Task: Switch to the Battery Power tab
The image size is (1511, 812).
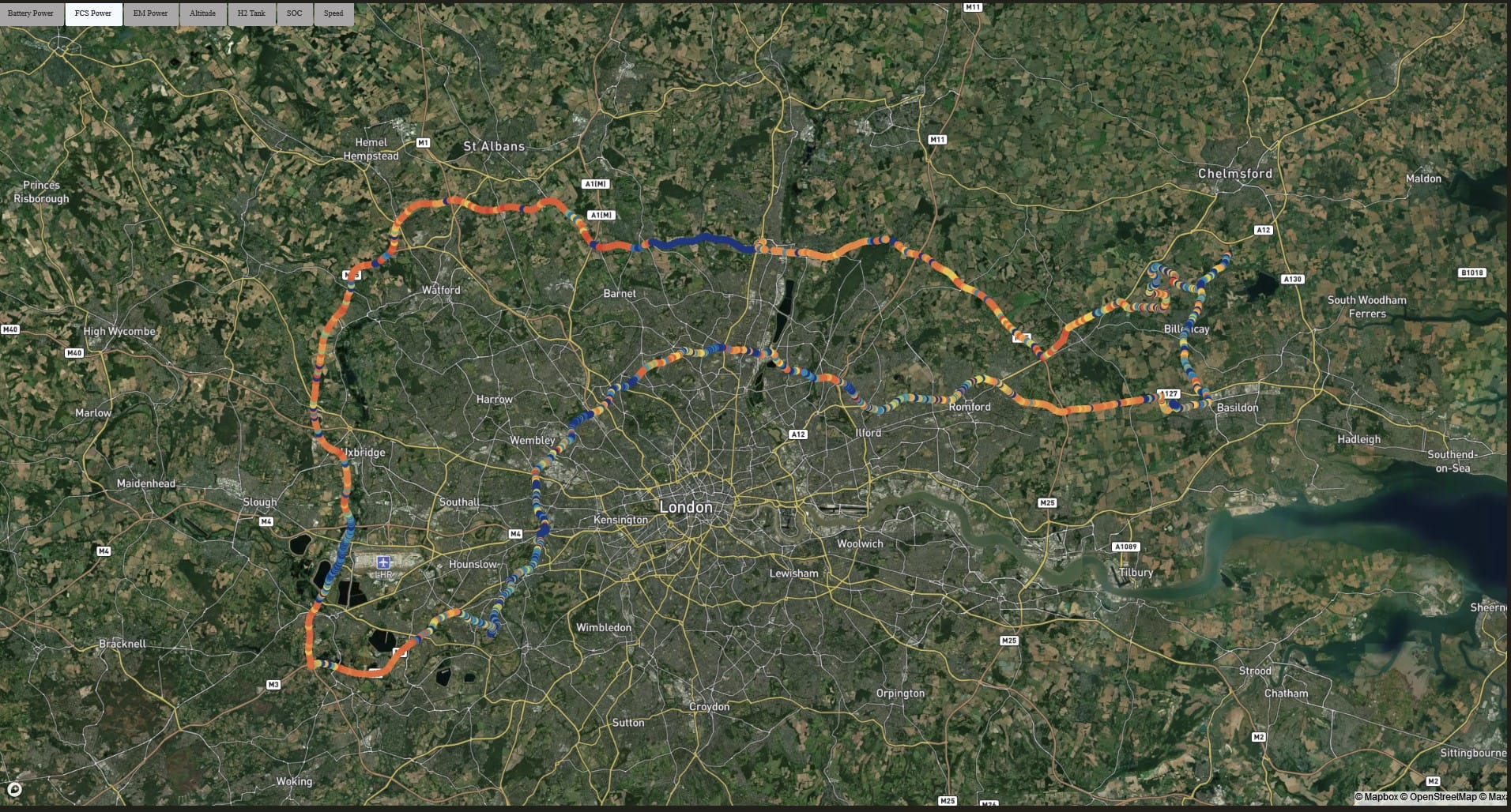Action: pyautogui.click(x=32, y=13)
